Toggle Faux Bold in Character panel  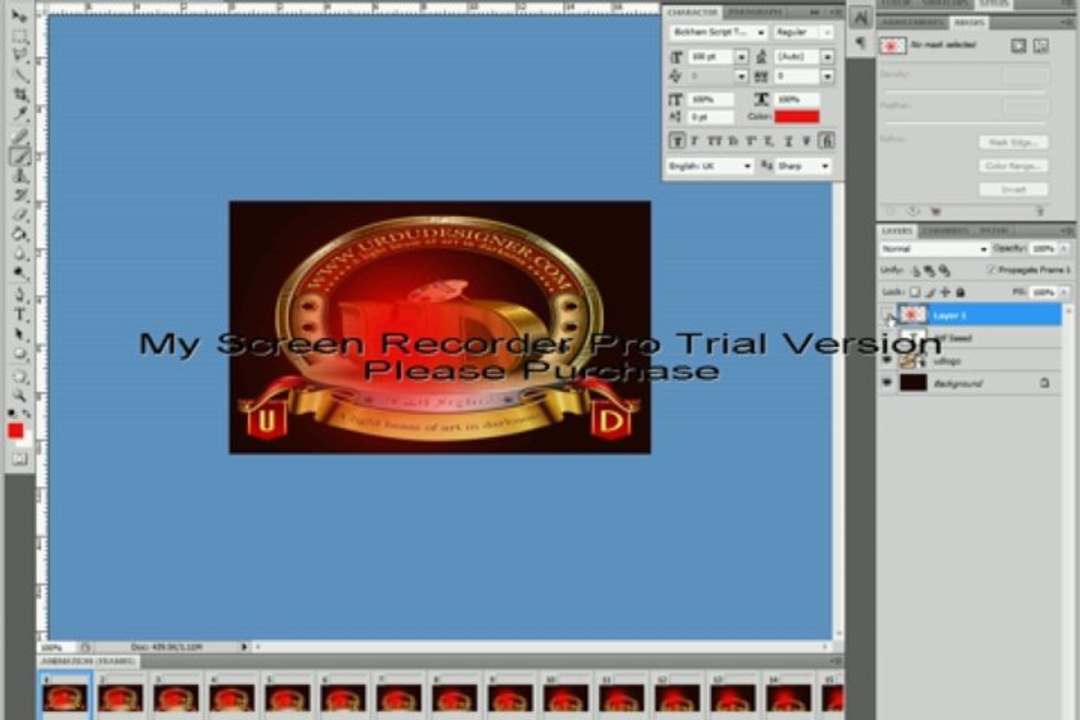coord(677,141)
